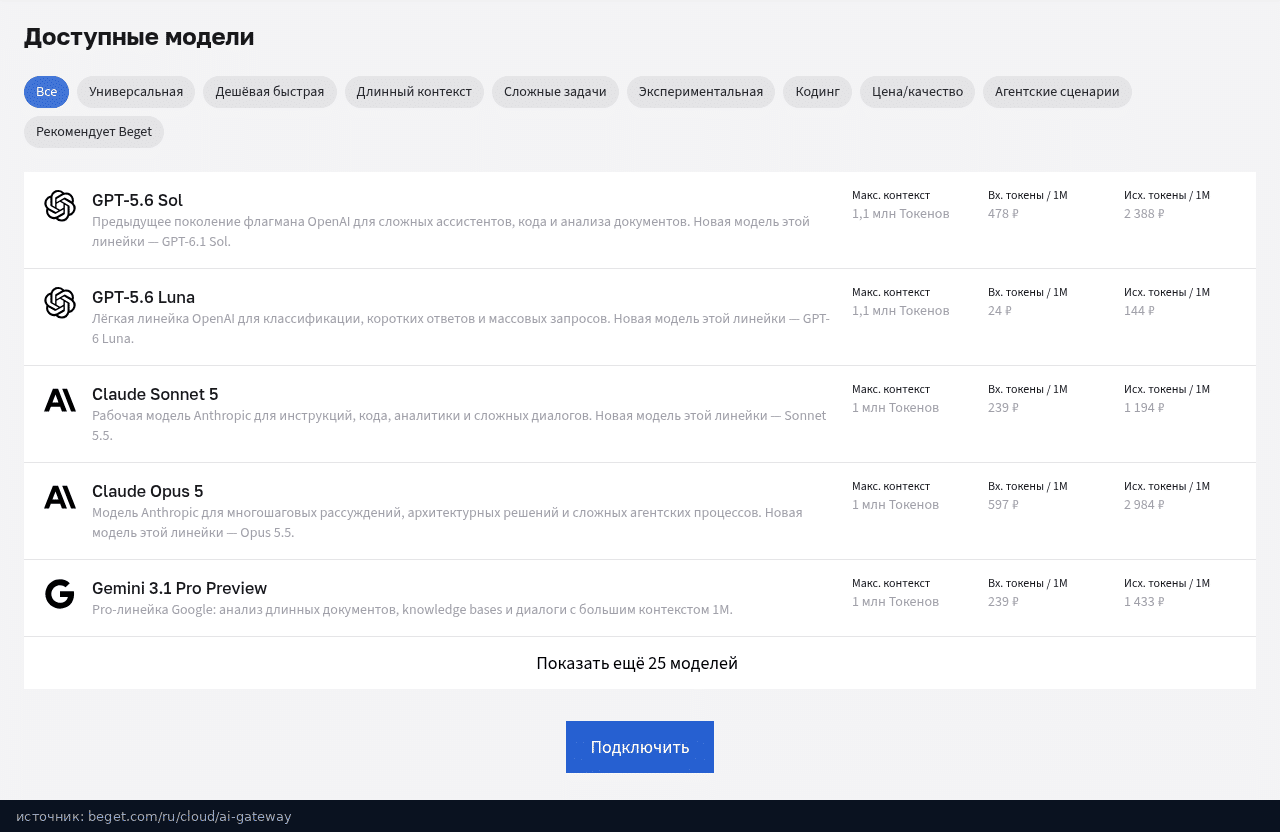Pick the 'Кодинг' filter chip
Image resolution: width=1280 pixels, height=832 pixels.
point(817,92)
